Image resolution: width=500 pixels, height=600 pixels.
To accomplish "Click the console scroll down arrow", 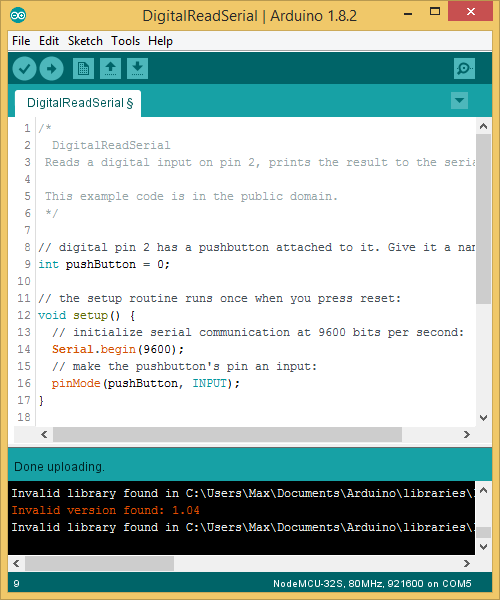I will click(484, 547).
